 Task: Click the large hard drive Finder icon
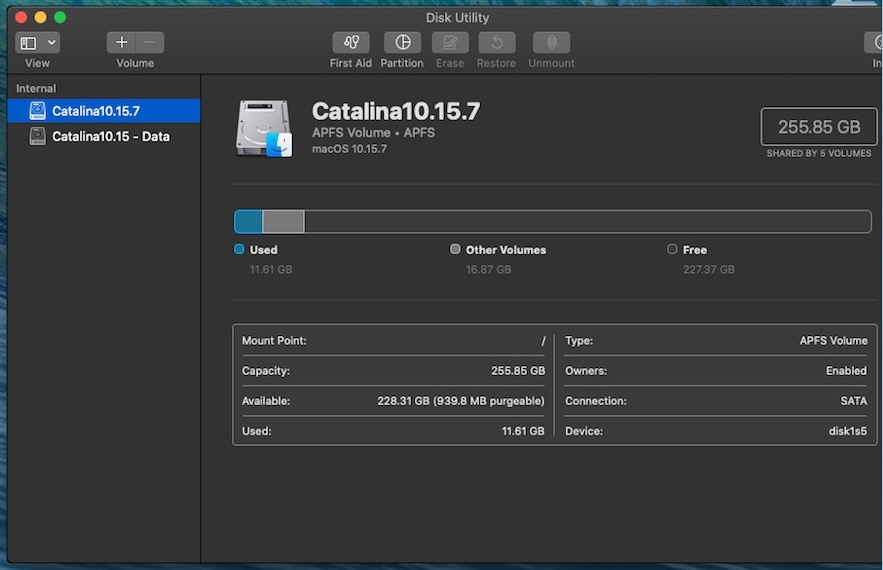pyautogui.click(x=264, y=128)
